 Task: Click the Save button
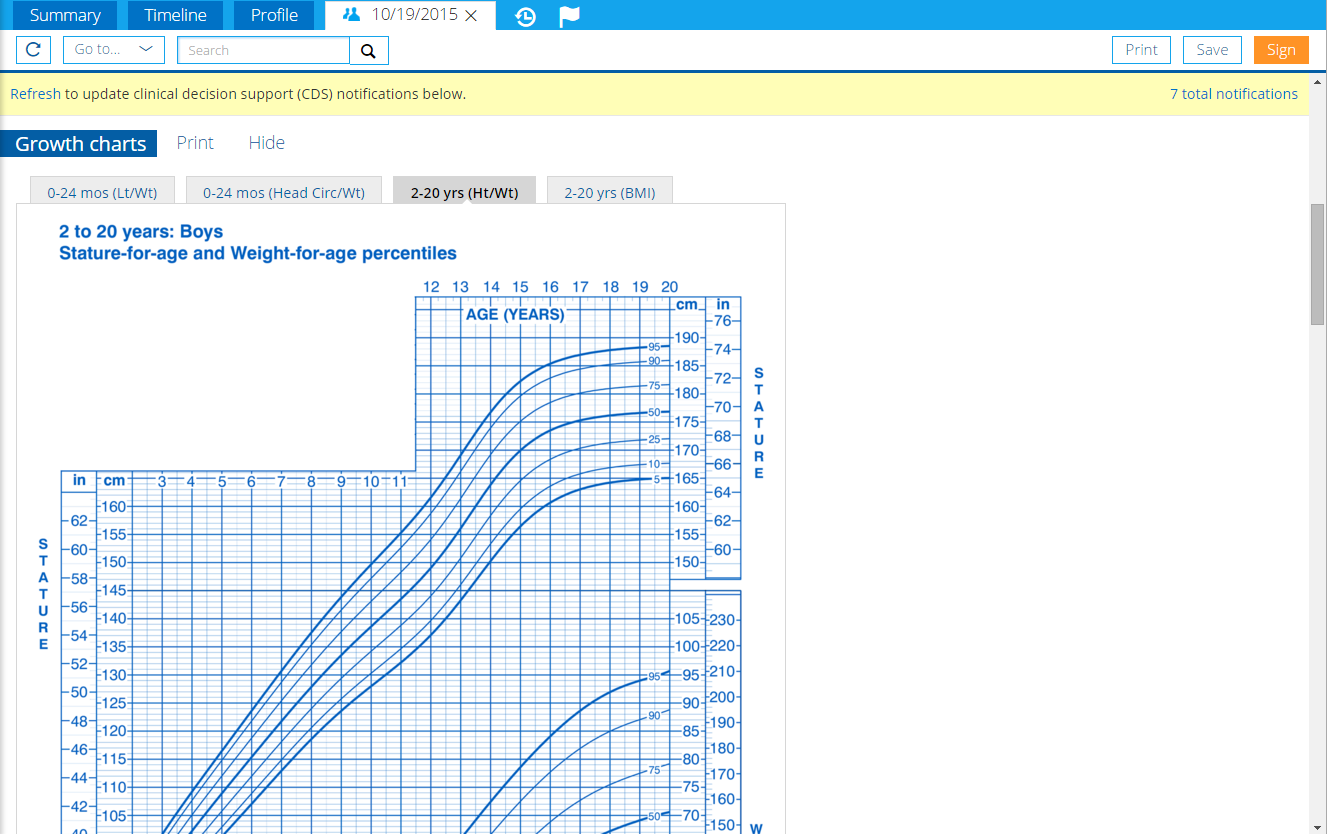(1212, 50)
